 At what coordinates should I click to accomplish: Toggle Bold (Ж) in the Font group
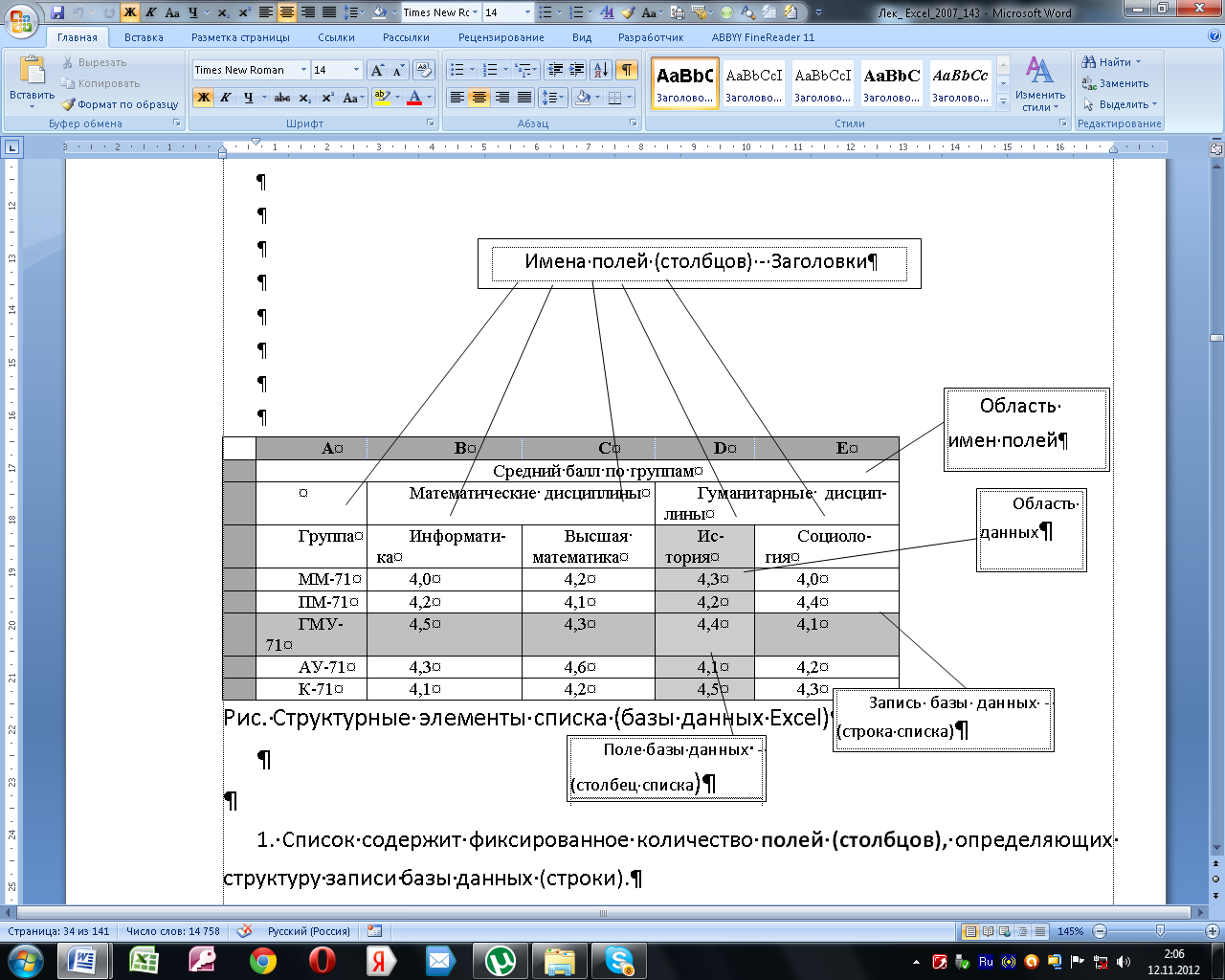click(x=203, y=98)
